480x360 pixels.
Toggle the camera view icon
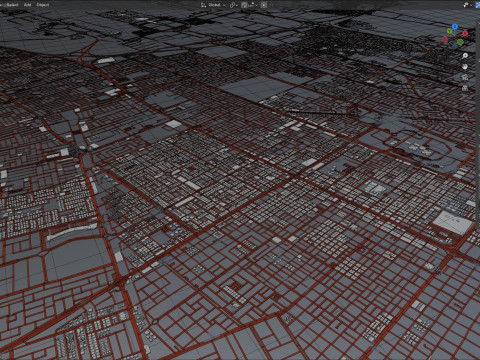(x=465, y=77)
